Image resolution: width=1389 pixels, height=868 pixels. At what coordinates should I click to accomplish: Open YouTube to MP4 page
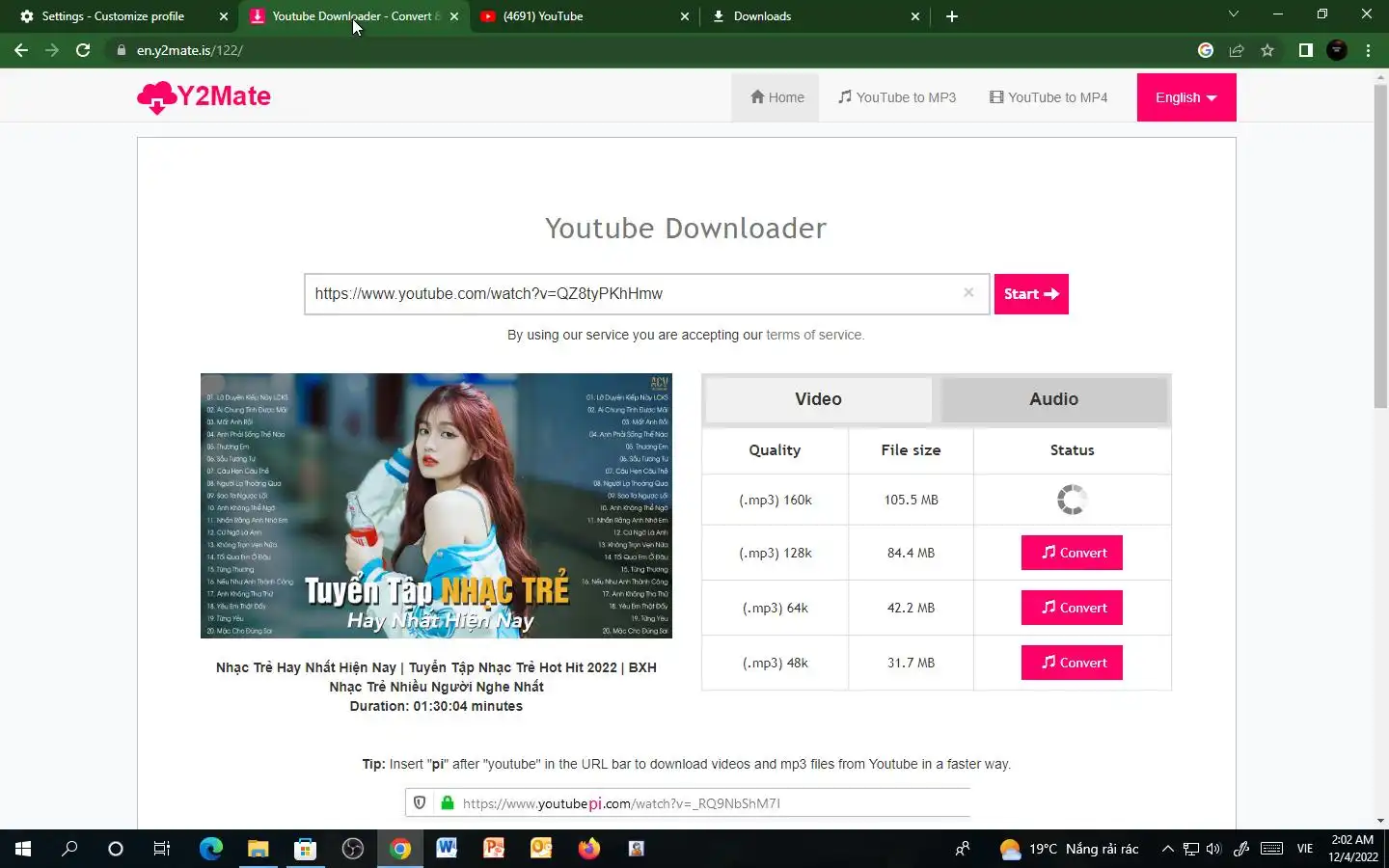click(1049, 97)
